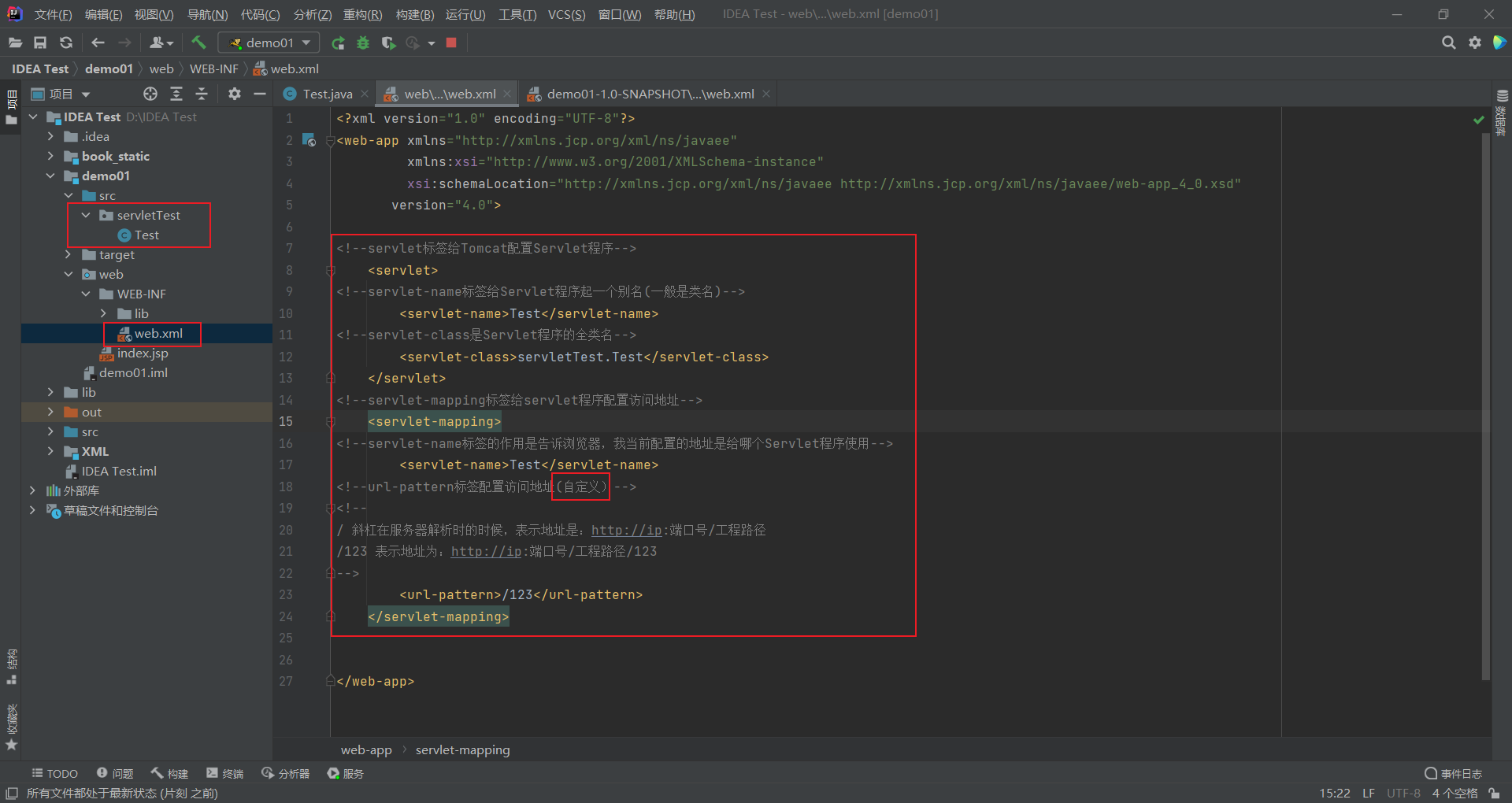Image resolution: width=1512 pixels, height=803 pixels.
Task: Select demo01.iml file
Action: (125, 372)
